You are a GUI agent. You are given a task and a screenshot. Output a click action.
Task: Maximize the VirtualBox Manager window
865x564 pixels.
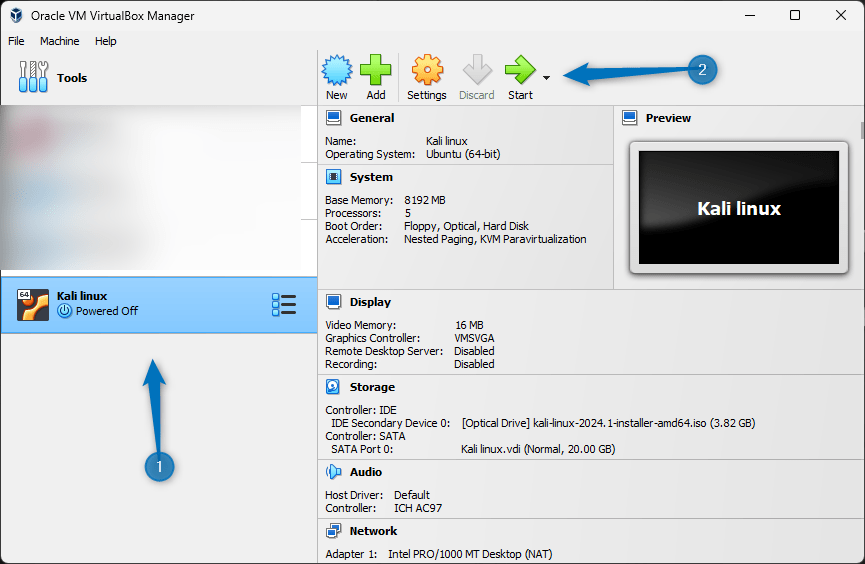[795, 15]
